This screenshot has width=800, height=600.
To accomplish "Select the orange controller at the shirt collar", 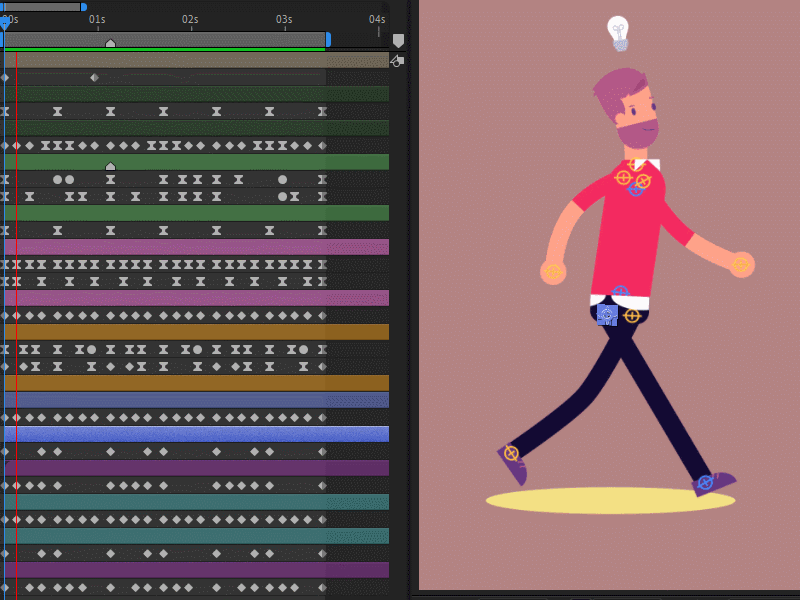I will [x=636, y=164].
